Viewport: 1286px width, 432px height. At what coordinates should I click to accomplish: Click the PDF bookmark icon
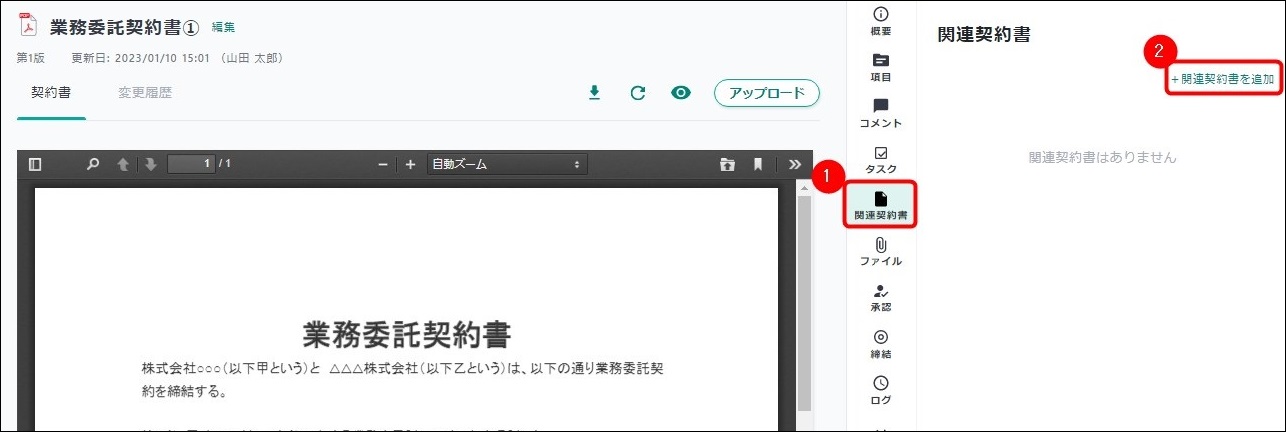click(758, 164)
